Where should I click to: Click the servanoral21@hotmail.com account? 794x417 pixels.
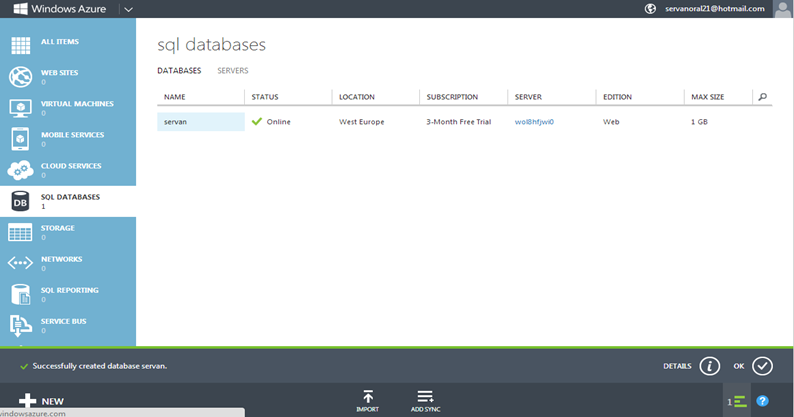click(714, 9)
